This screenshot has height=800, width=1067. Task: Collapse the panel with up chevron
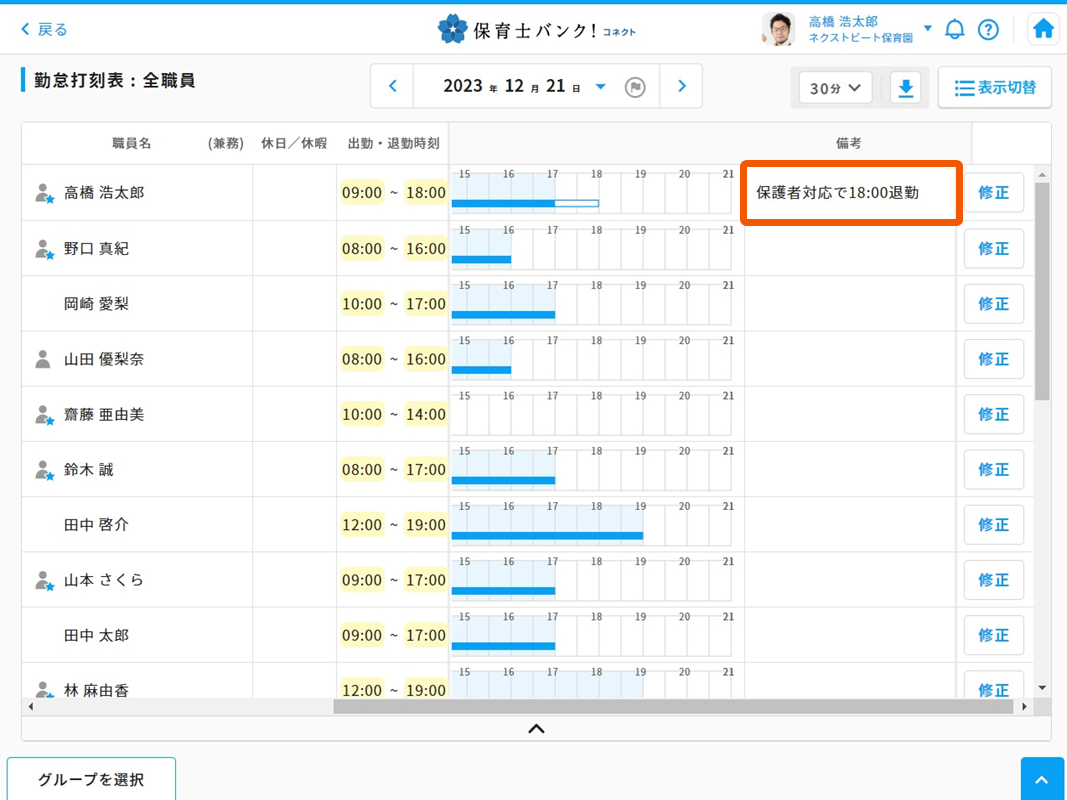(x=536, y=729)
